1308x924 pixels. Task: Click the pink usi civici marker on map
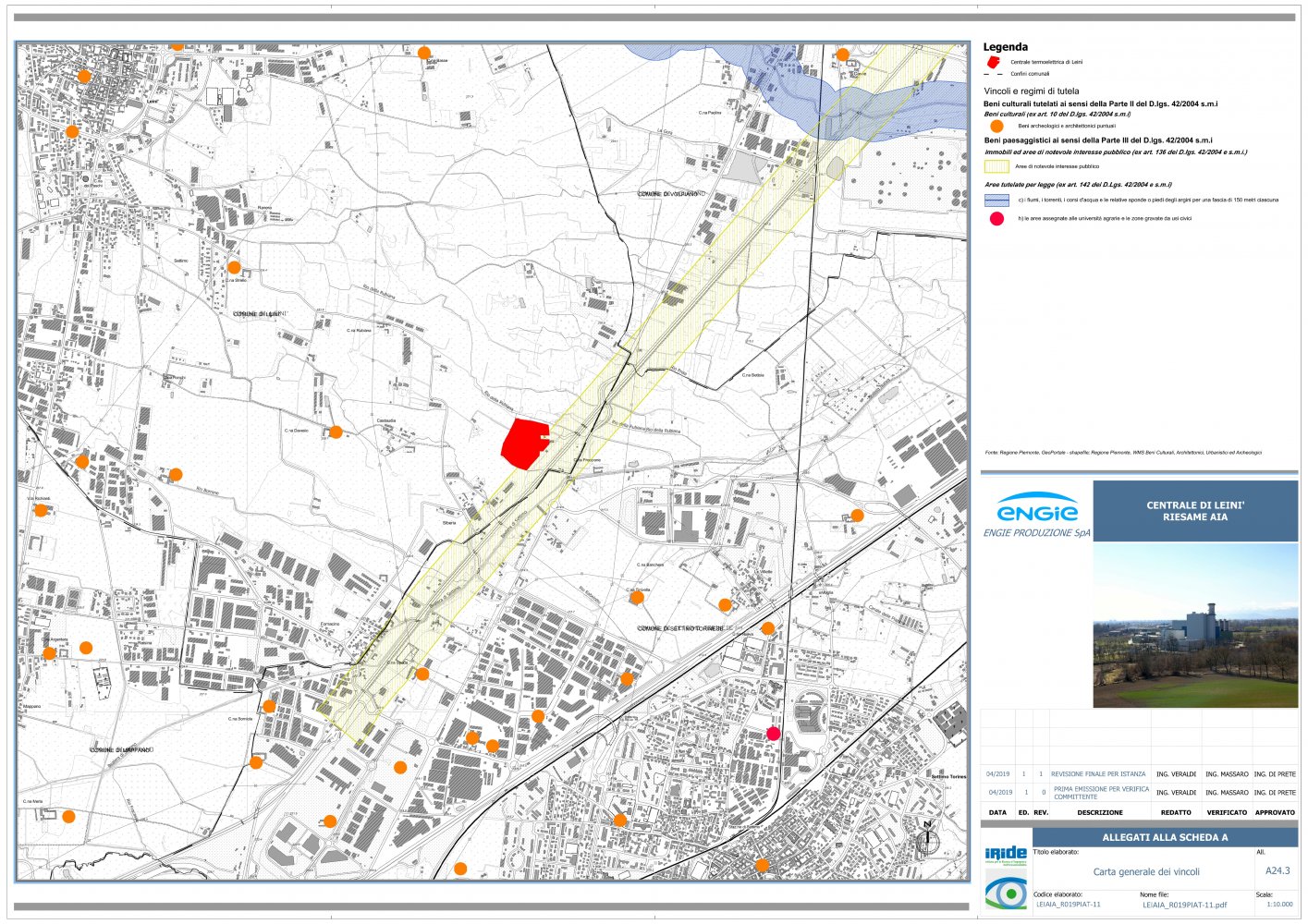(x=774, y=734)
